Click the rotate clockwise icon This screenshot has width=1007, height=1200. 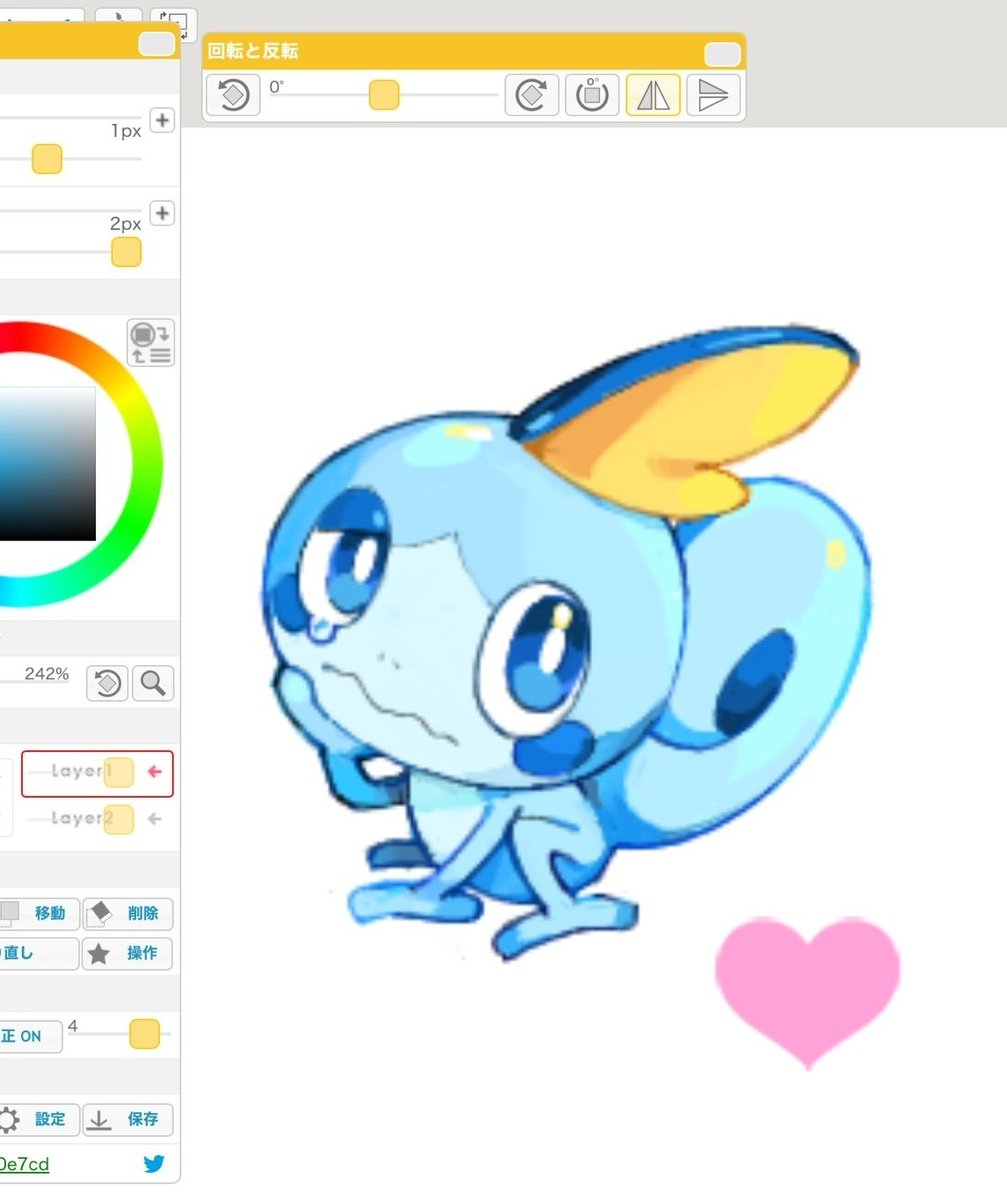531,95
